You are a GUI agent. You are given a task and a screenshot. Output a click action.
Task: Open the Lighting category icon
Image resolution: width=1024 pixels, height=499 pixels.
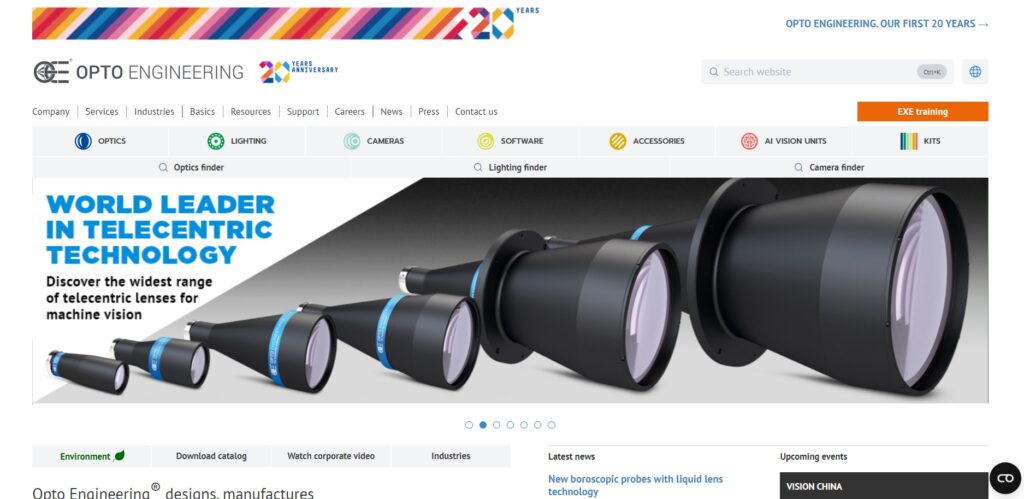(216, 141)
